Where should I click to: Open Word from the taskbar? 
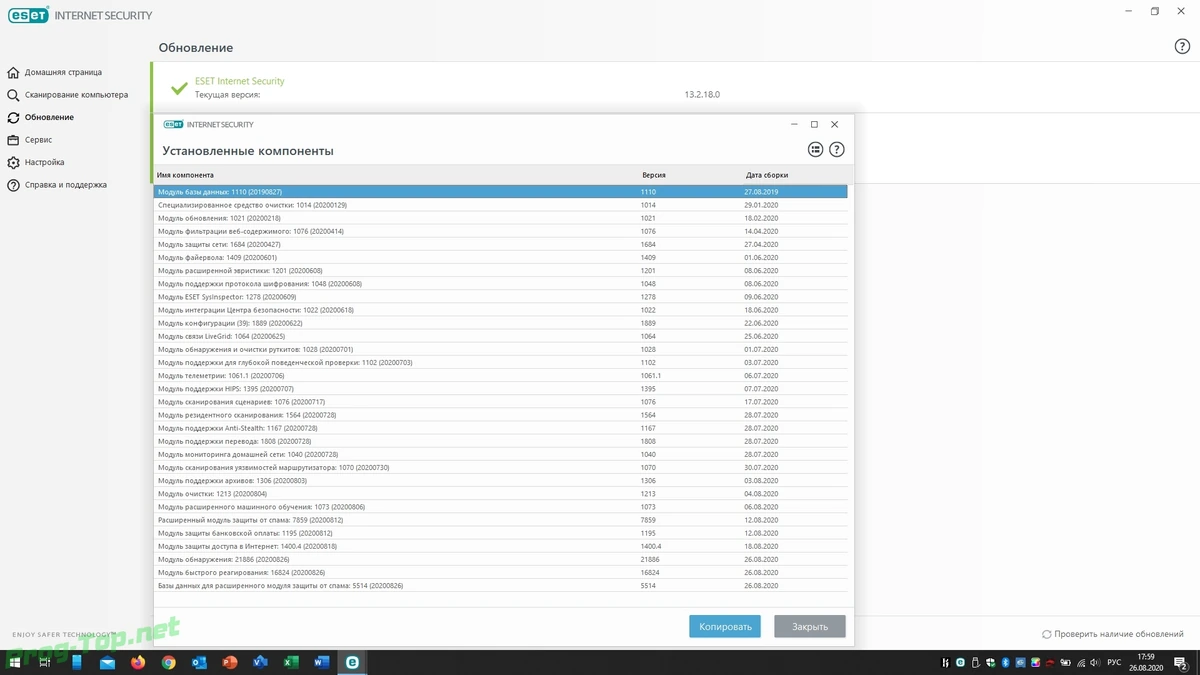(322, 662)
